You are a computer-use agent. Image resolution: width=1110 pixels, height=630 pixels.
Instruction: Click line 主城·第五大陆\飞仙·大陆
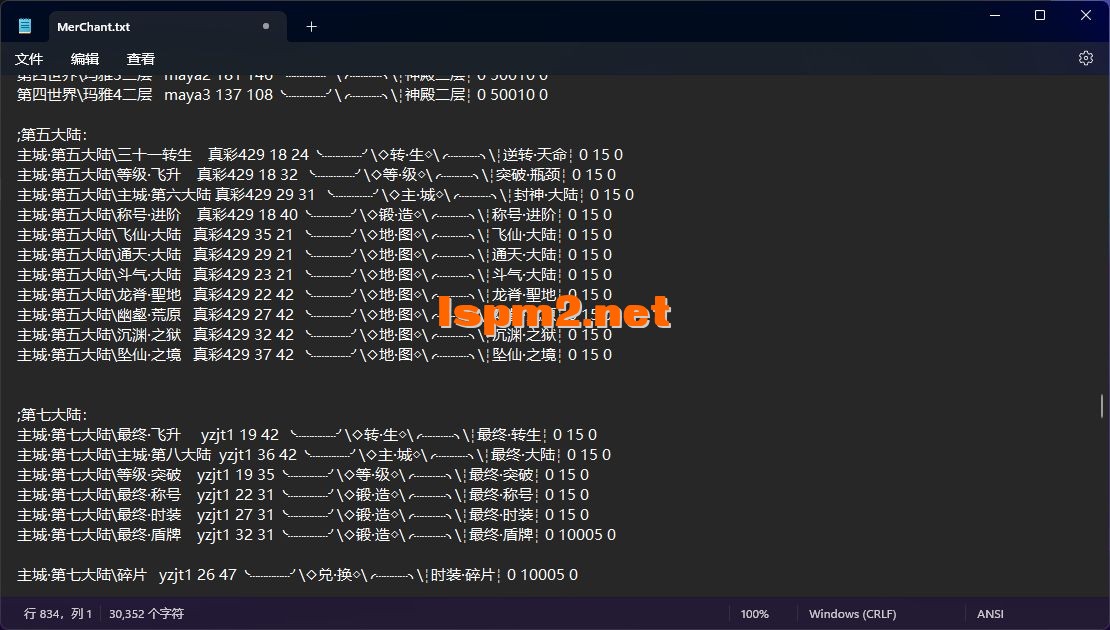[x=314, y=234]
